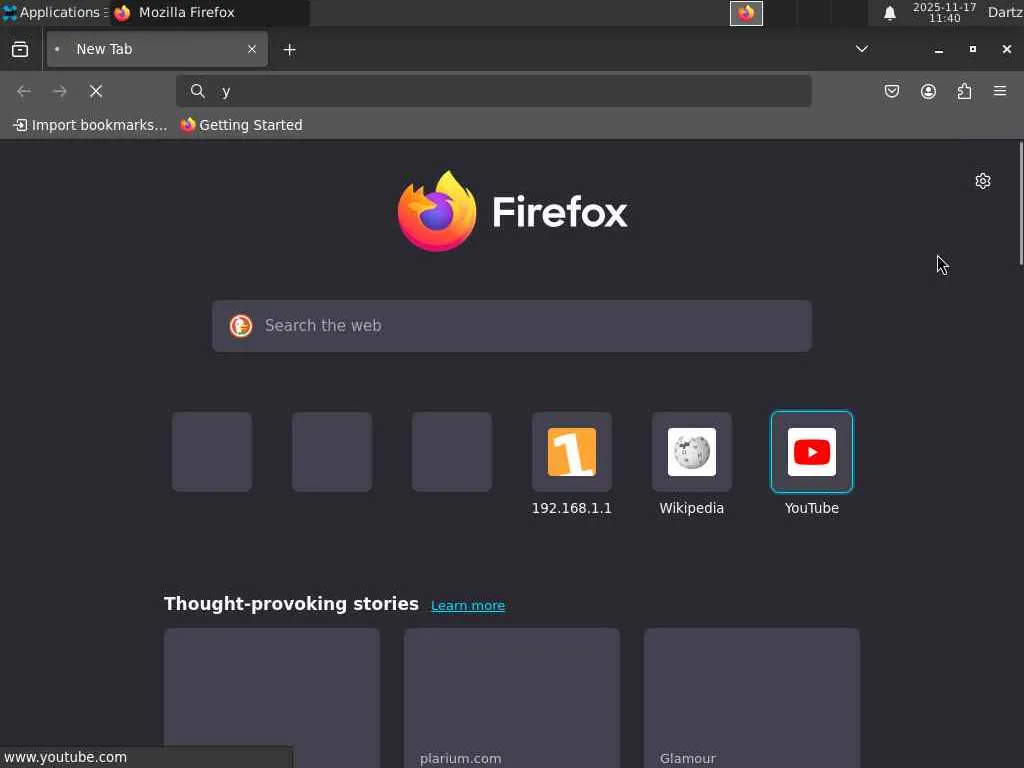Open the Extensions puzzle icon

pyautogui.click(x=964, y=91)
